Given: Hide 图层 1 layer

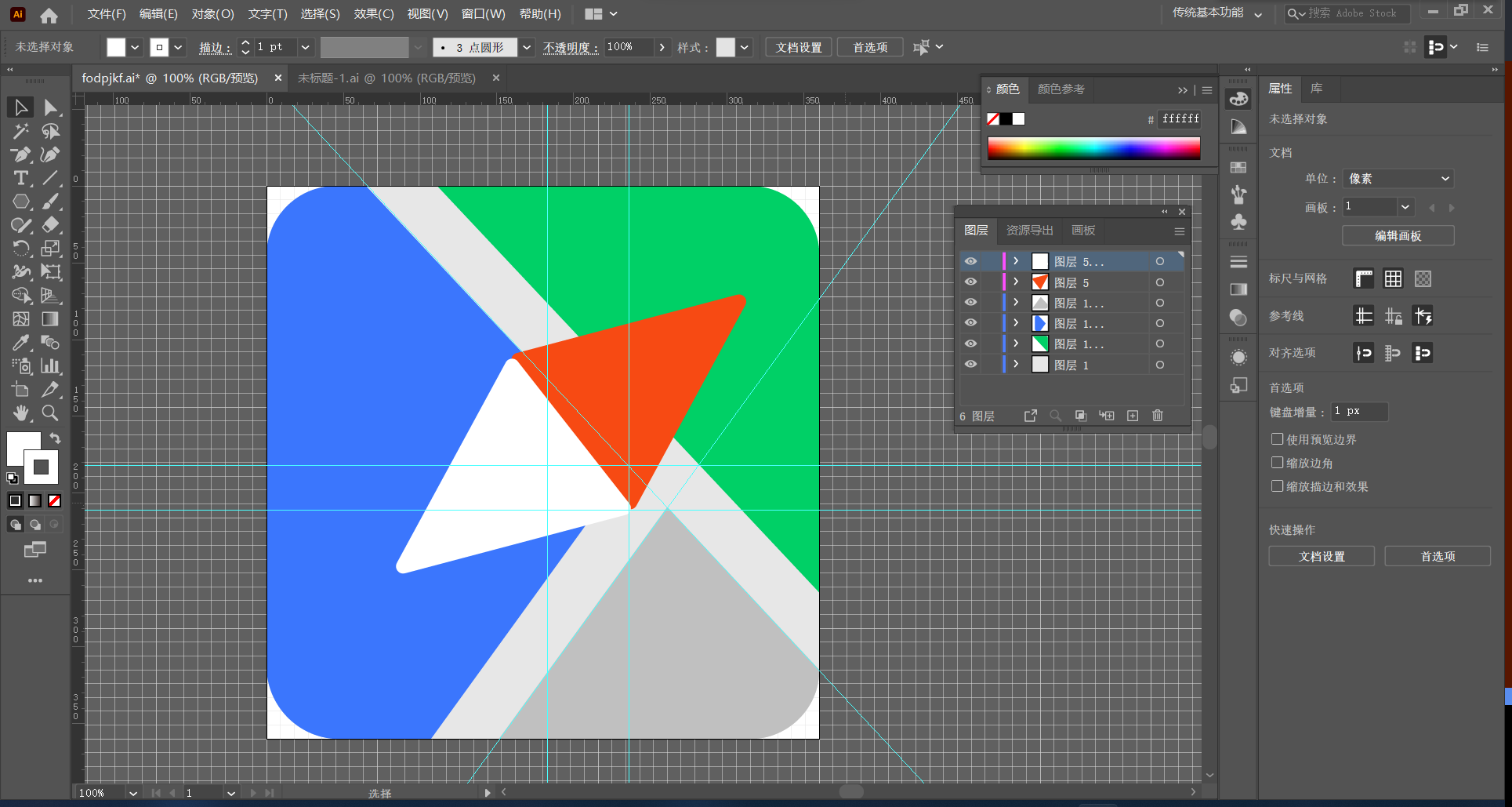Looking at the screenshot, I should 970,364.
